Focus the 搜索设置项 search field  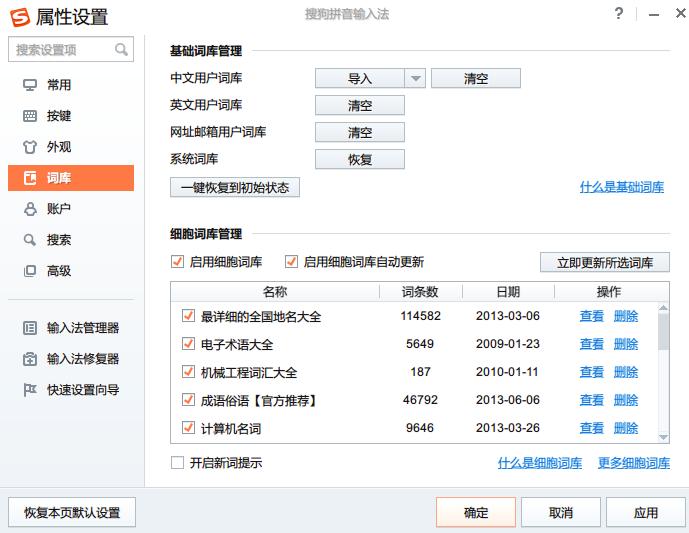71,49
